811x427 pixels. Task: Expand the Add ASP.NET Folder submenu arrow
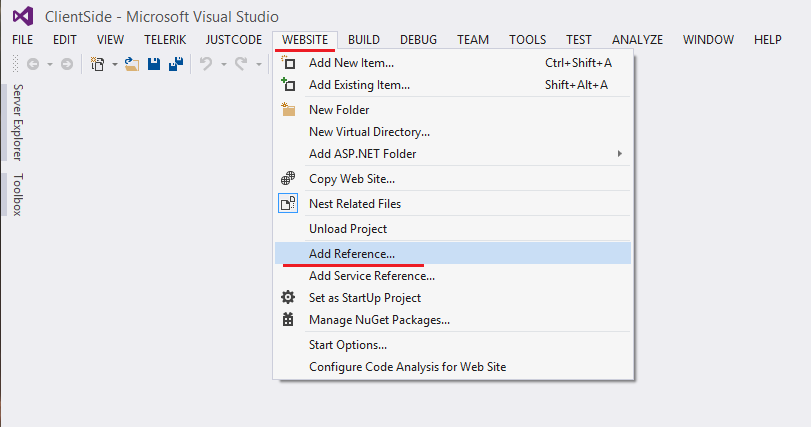pos(620,153)
